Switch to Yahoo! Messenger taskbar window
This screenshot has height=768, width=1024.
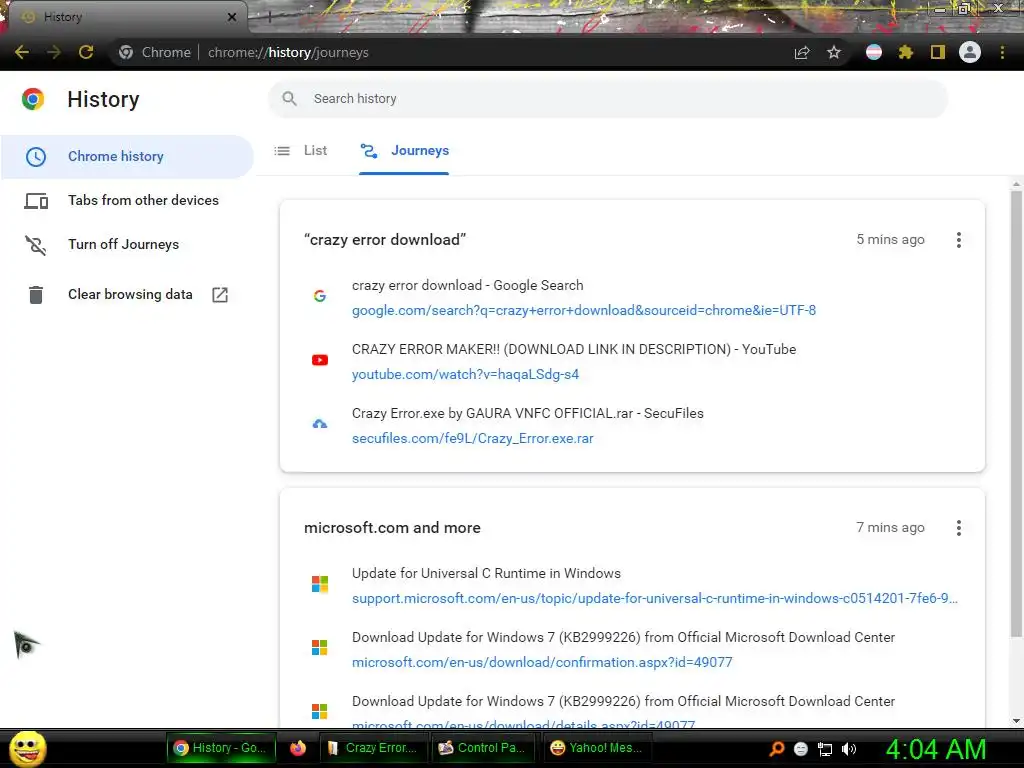pos(598,748)
